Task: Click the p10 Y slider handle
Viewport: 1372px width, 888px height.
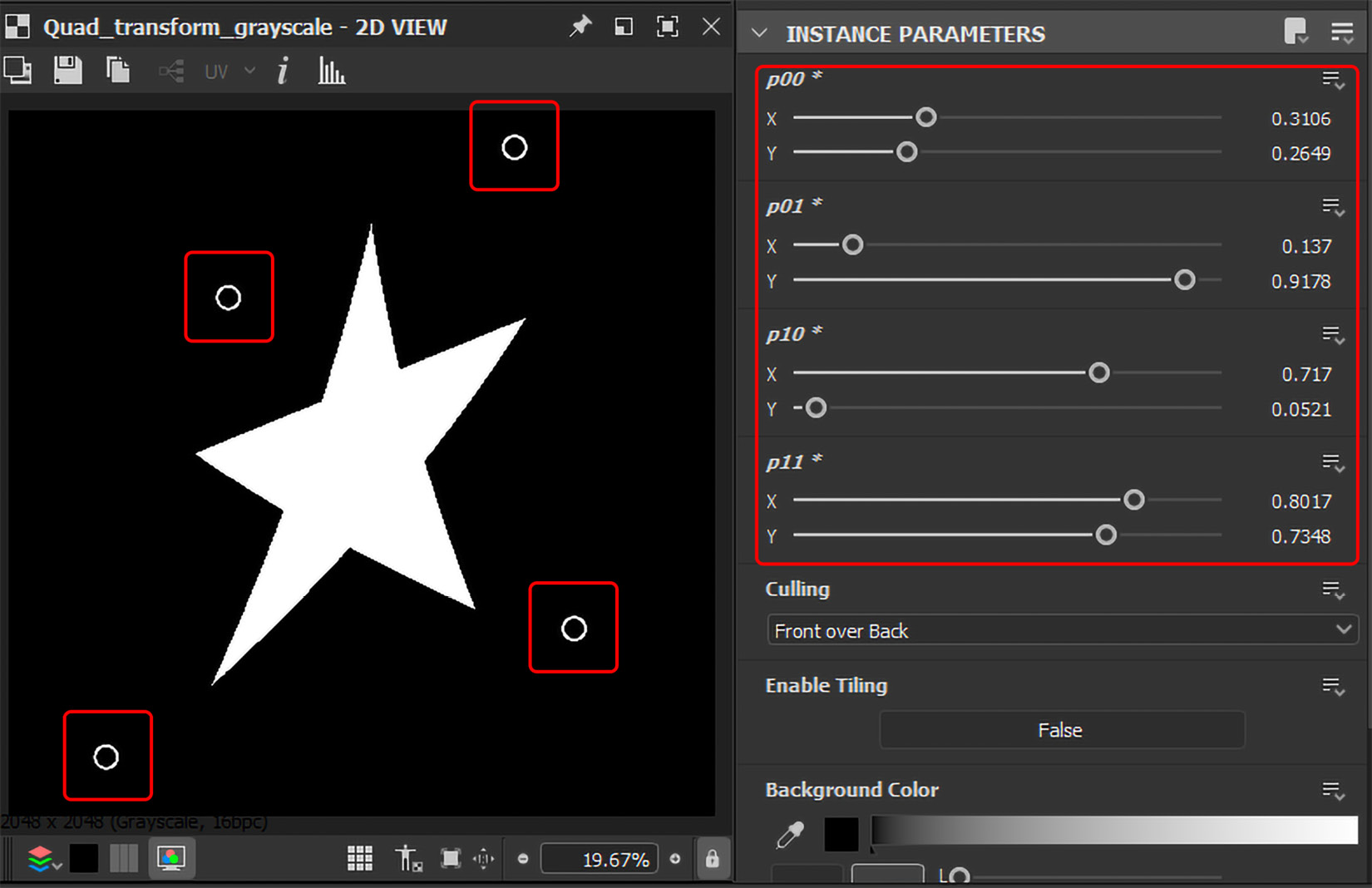Action: [816, 408]
